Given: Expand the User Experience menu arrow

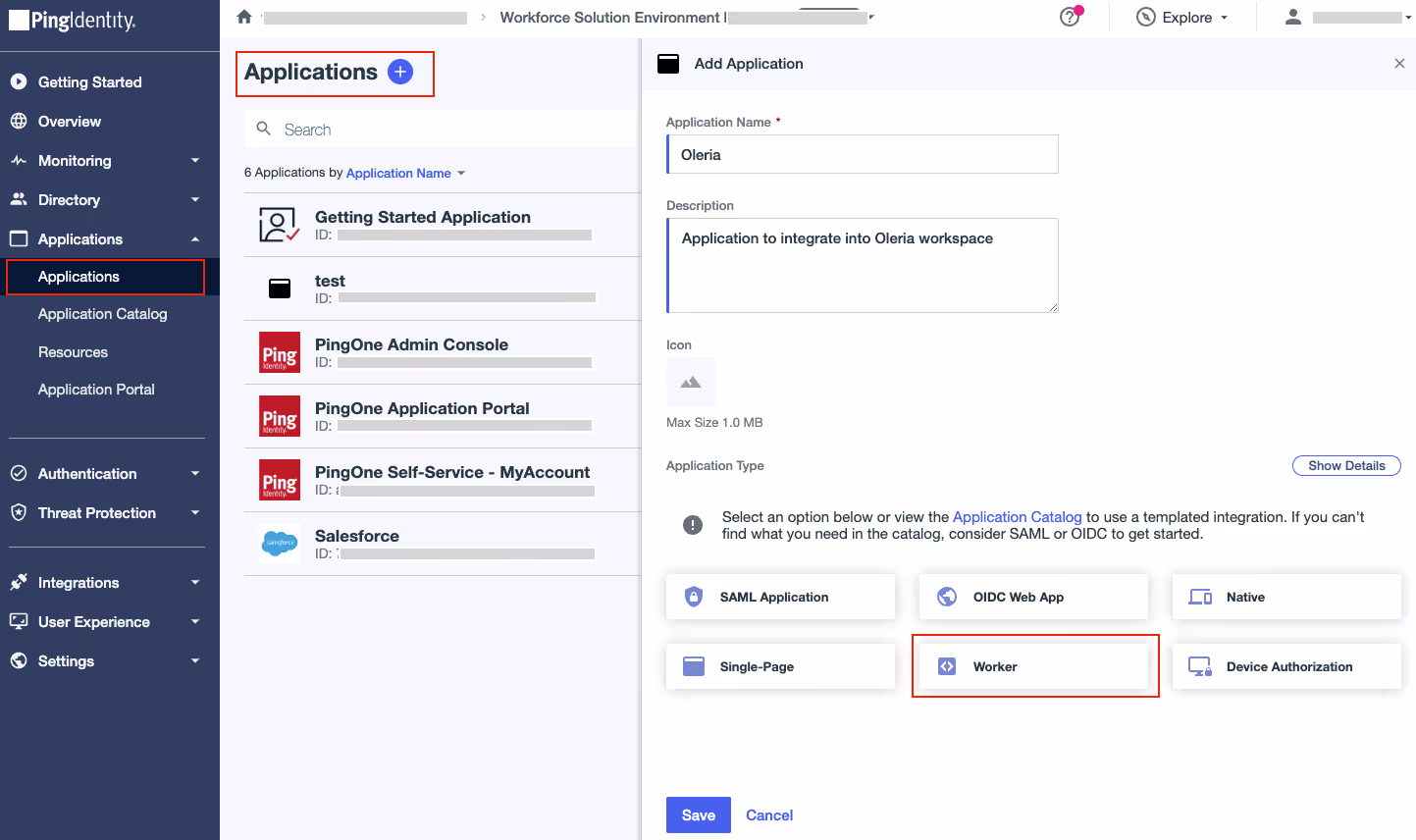Looking at the screenshot, I should 195,621.
